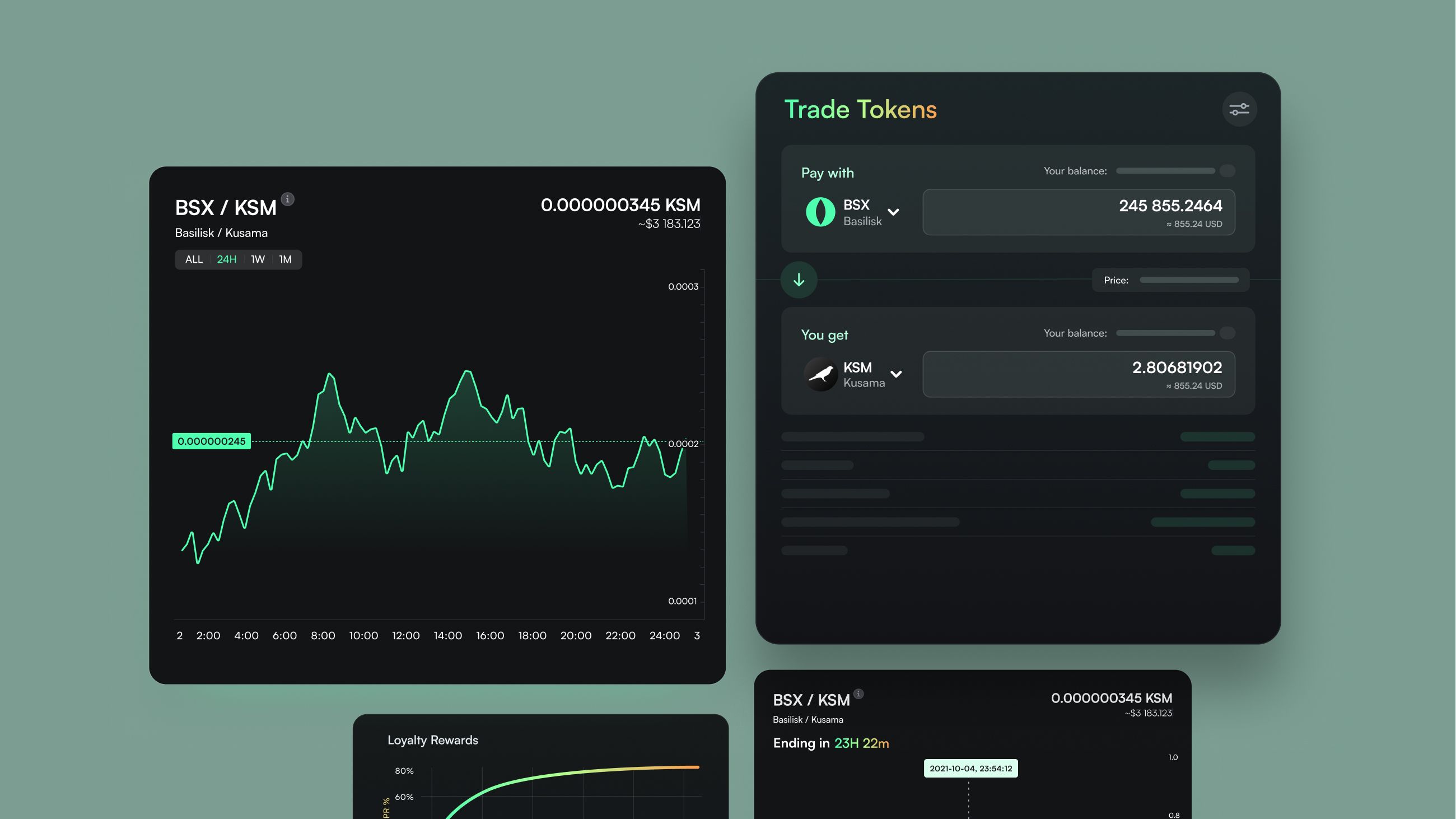Click the 0.000000245 price marker label
Screen dimensions: 1456x819
coord(211,441)
